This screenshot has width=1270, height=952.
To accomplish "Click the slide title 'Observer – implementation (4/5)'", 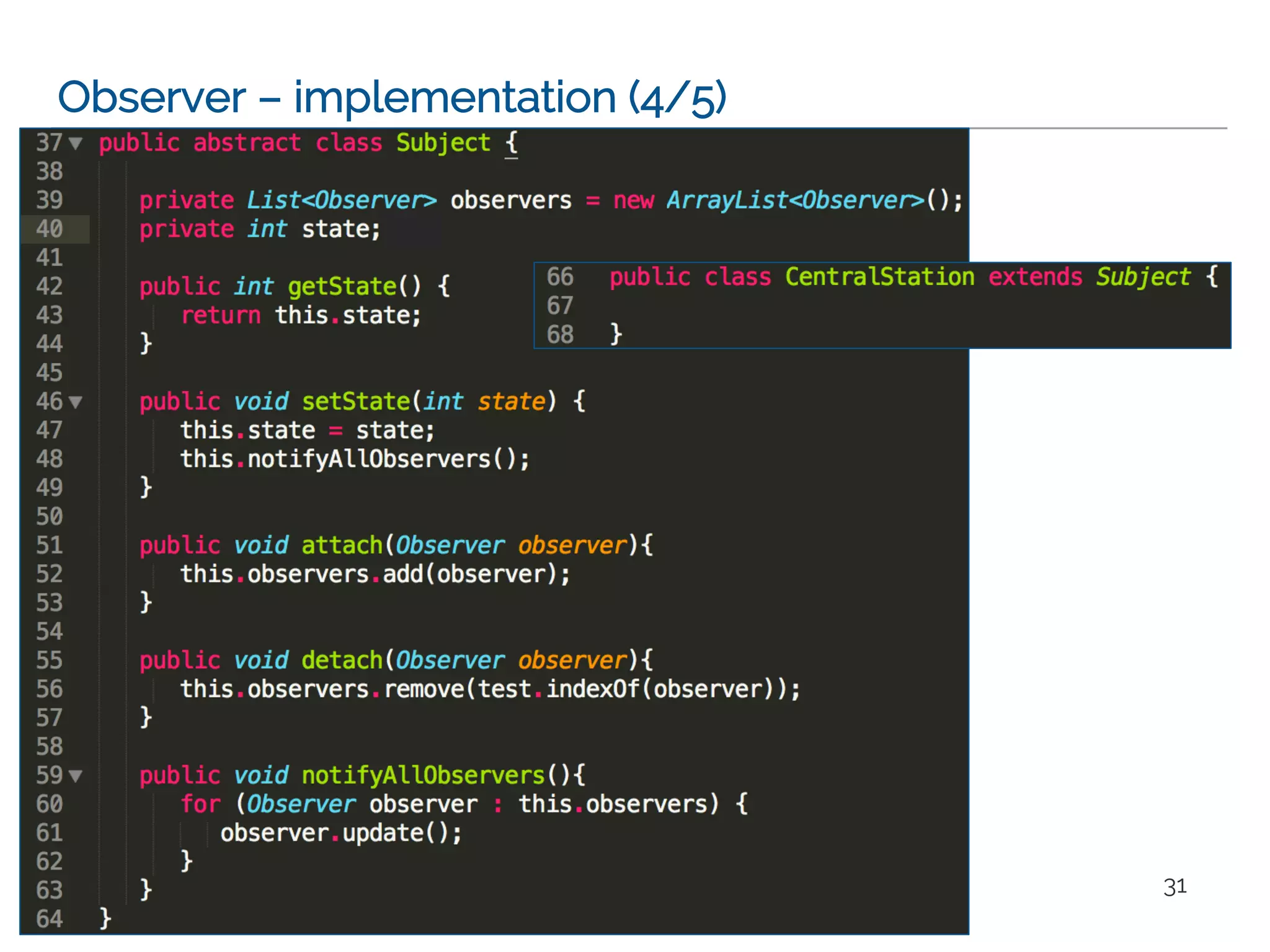I will tap(391, 97).
